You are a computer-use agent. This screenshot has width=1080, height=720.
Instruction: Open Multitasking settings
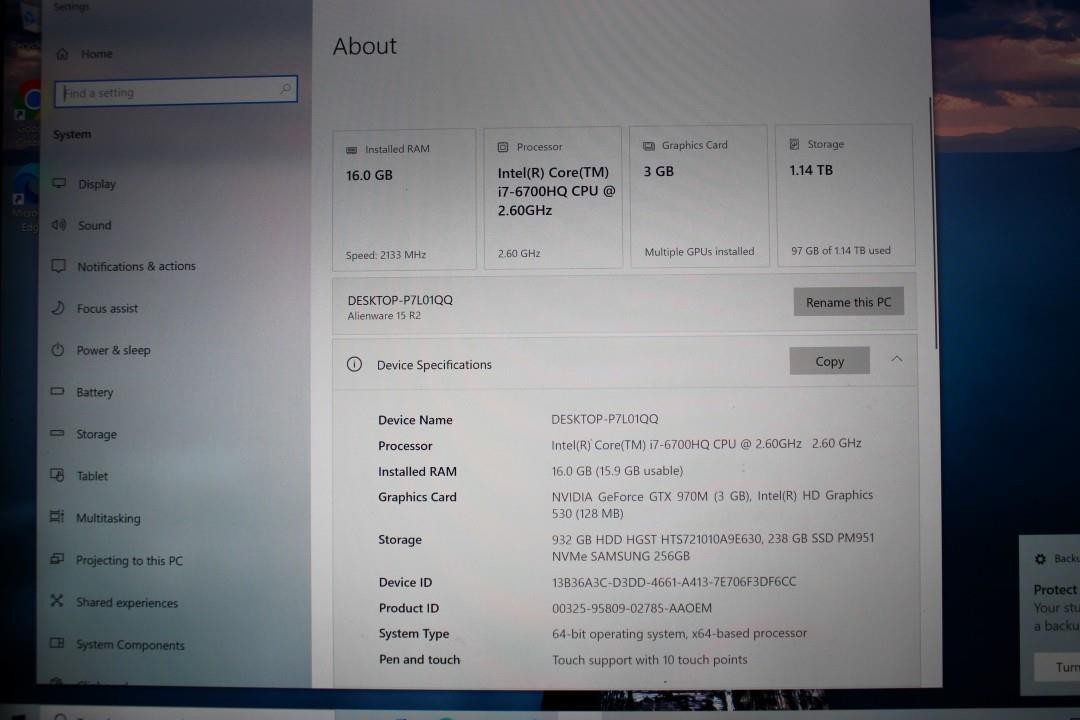pyautogui.click(x=108, y=518)
